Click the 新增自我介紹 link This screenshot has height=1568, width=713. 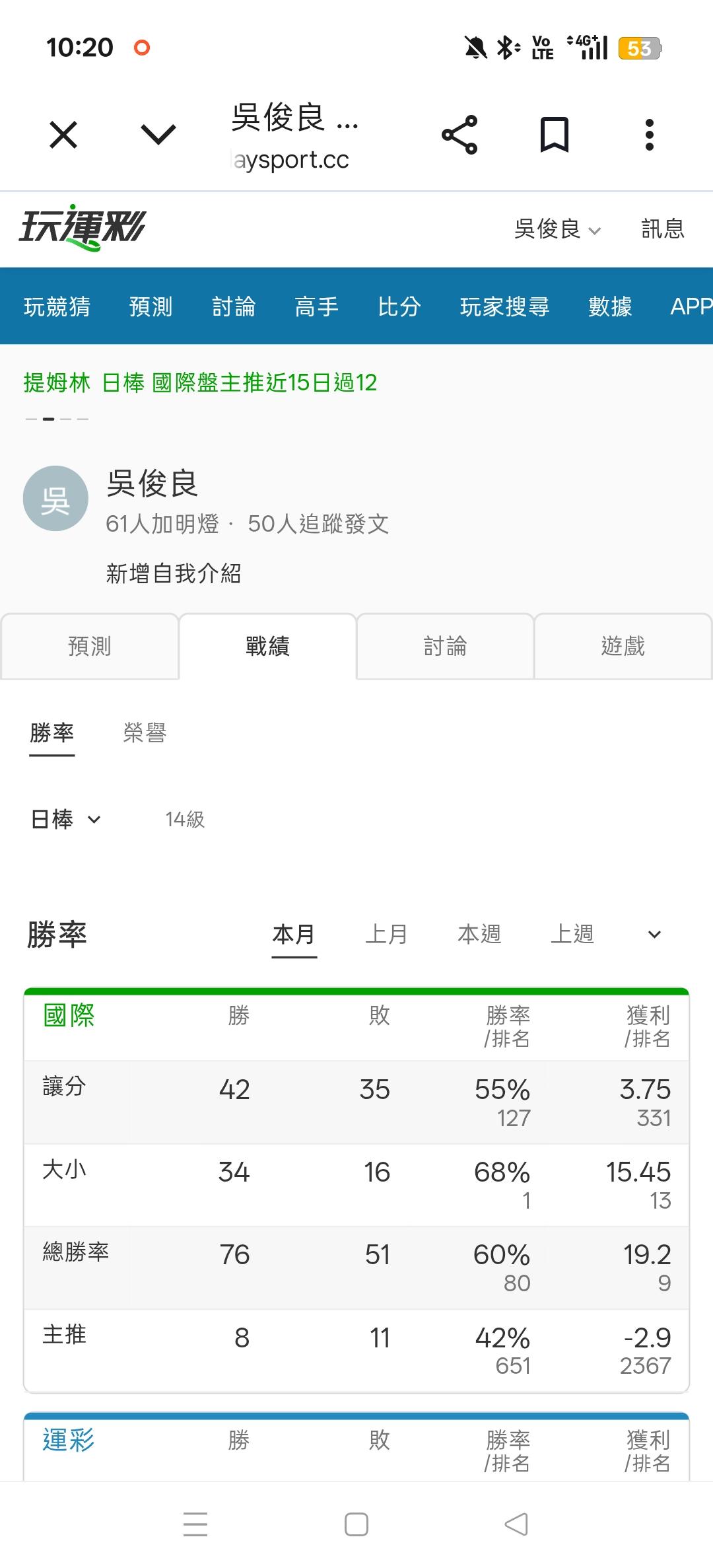click(174, 573)
